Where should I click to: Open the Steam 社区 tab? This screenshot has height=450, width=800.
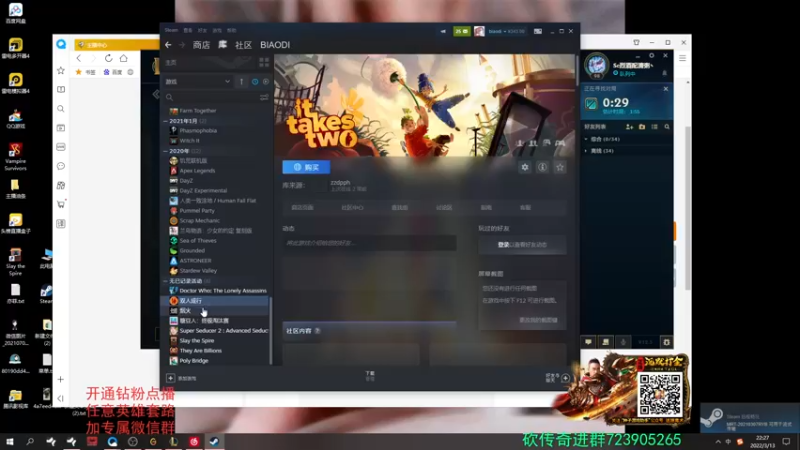click(243, 45)
